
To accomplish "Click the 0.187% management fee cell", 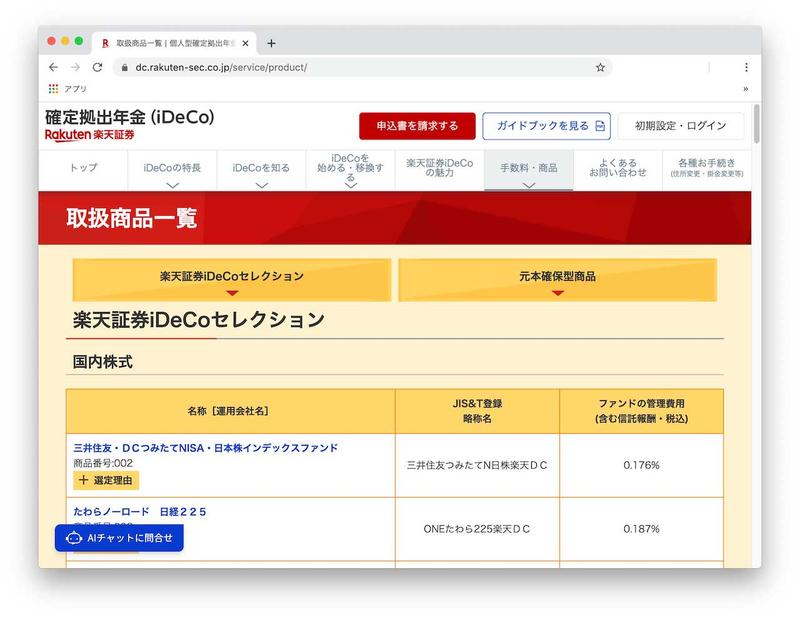I will (641, 529).
